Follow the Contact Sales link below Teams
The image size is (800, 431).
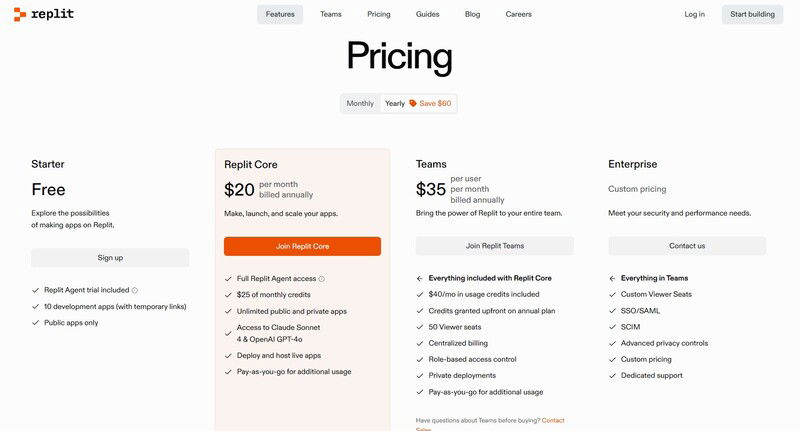(553, 421)
